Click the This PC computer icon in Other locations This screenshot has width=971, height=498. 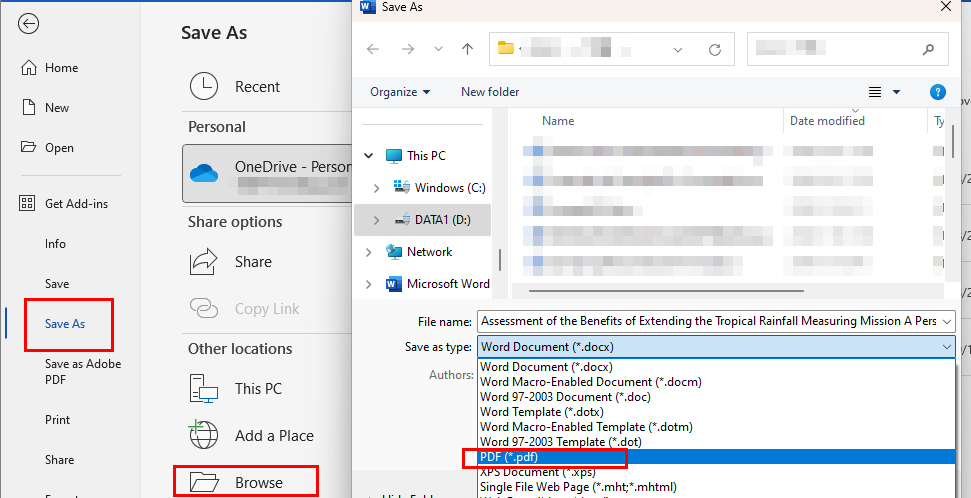204,389
